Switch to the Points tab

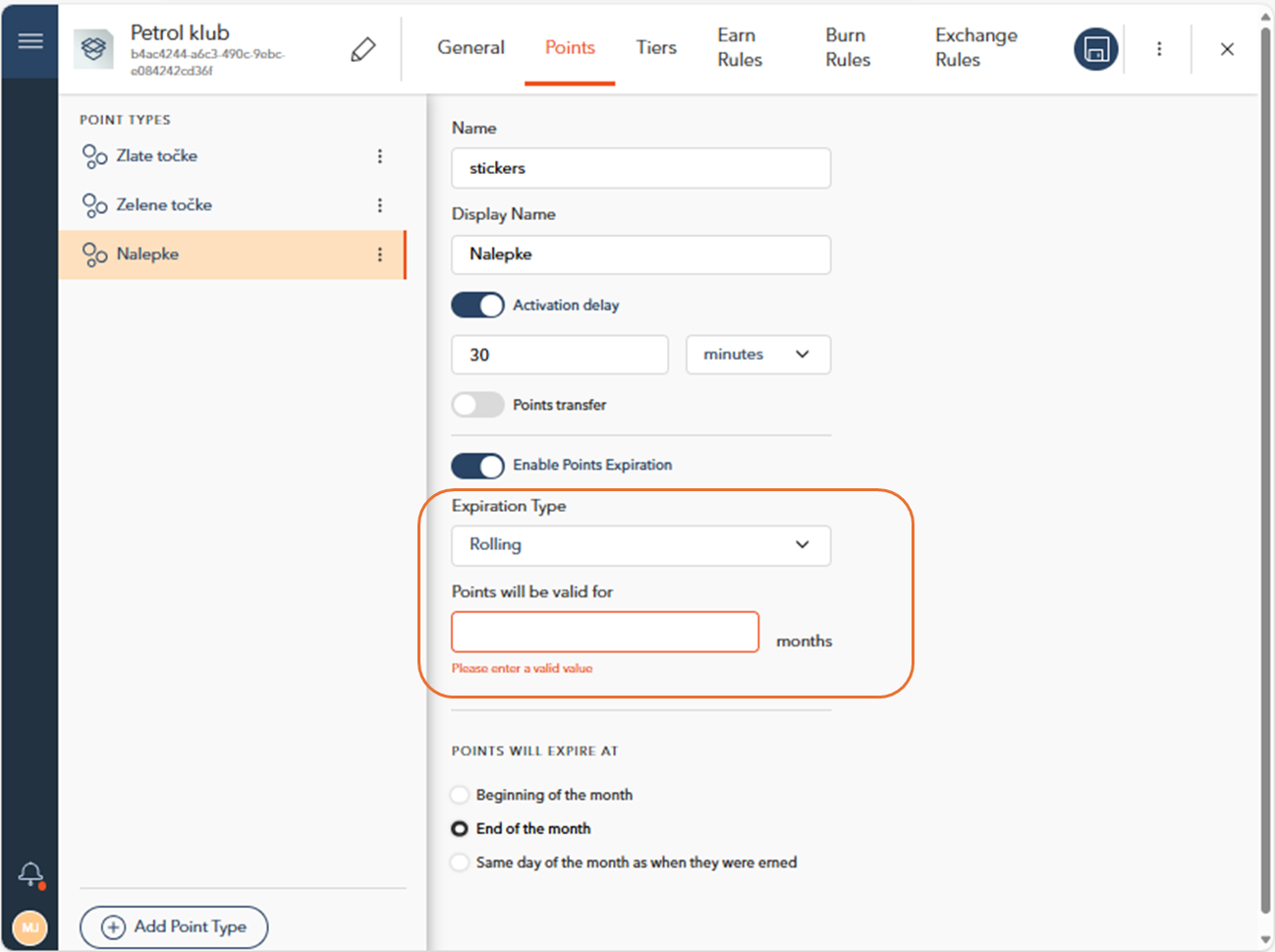pos(570,47)
